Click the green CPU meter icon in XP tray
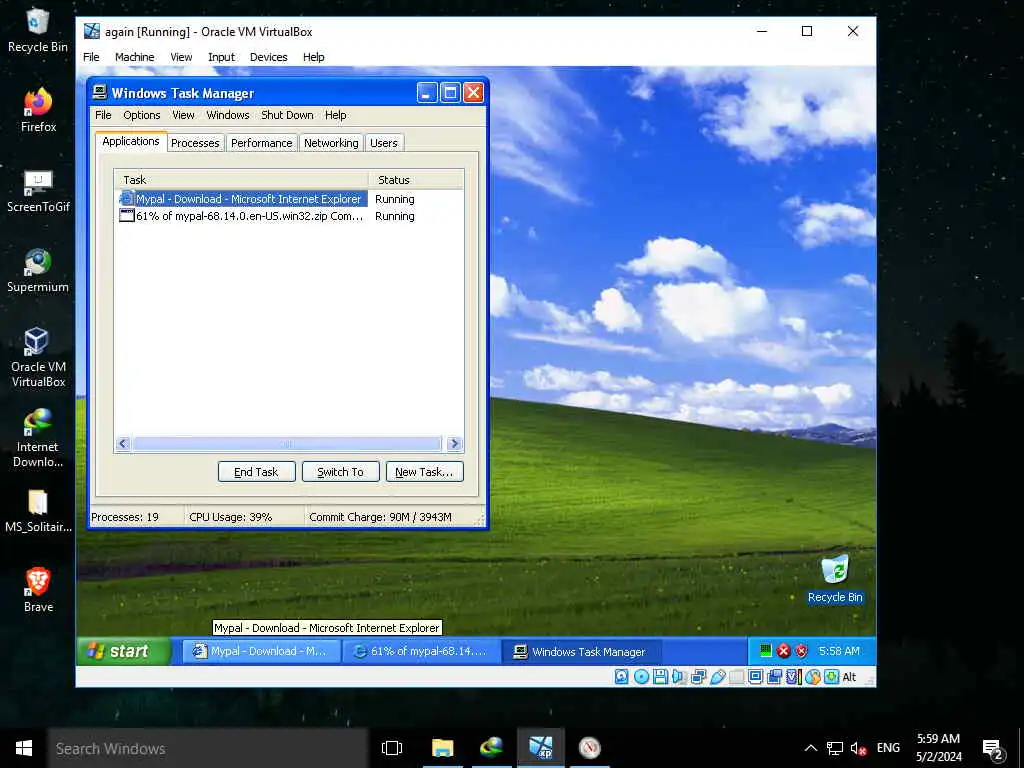This screenshot has height=768, width=1024. 765,650
